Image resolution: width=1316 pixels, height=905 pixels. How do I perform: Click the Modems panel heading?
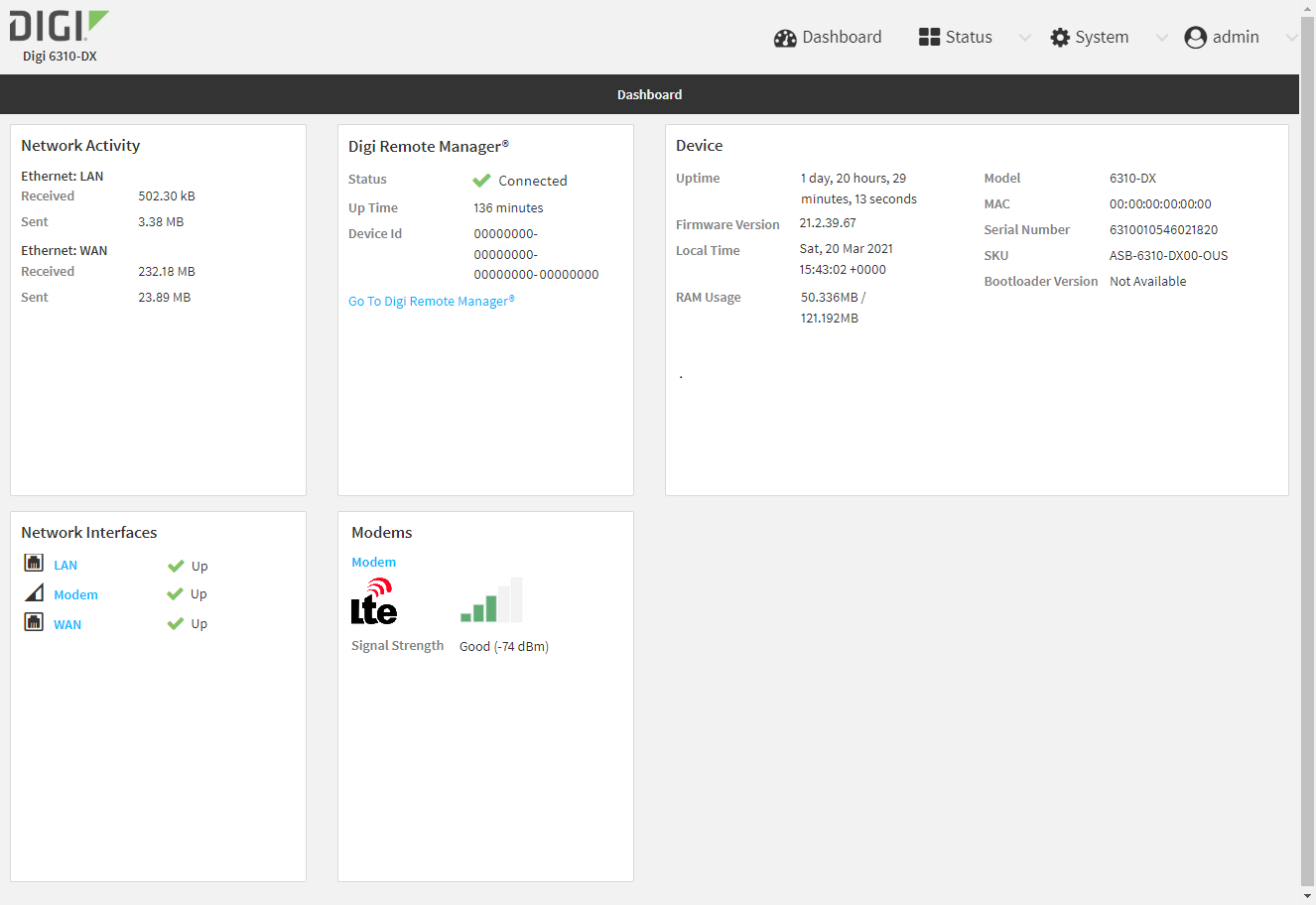[x=382, y=532]
